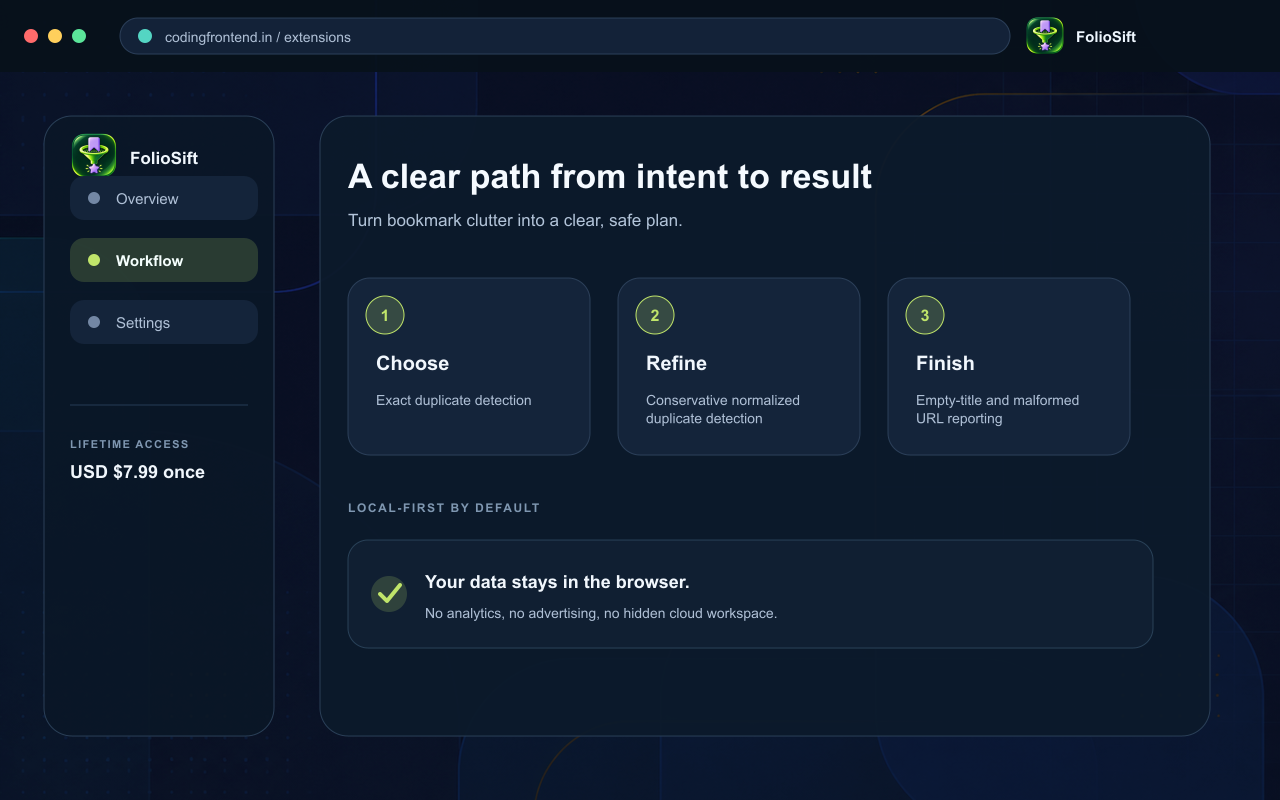Click the green maximize window dot
This screenshot has width=1280, height=800.
coord(79,36)
